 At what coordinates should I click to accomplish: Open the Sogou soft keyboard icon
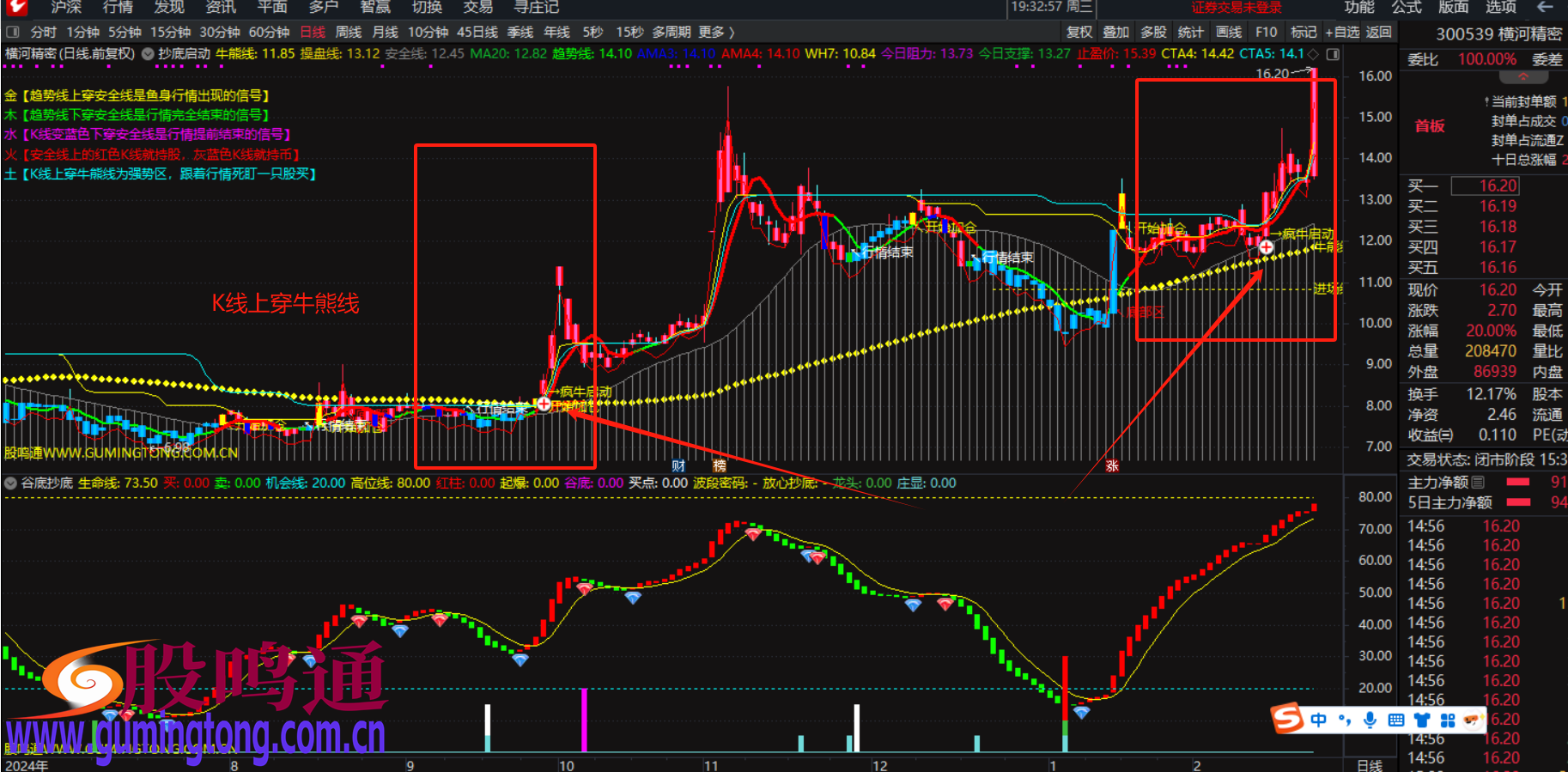1396,720
